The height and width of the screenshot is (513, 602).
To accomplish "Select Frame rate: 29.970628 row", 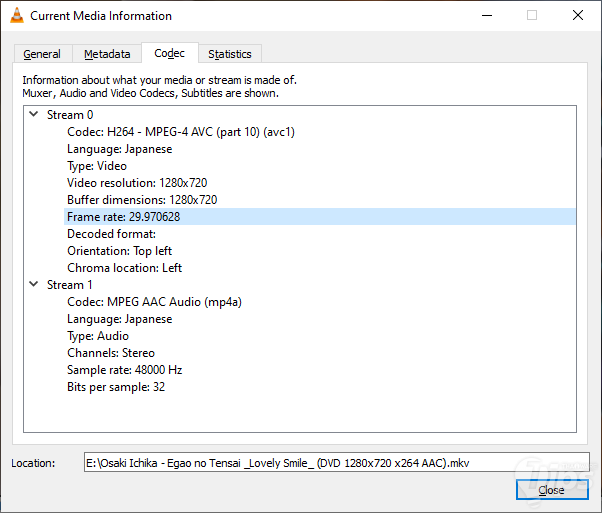I will point(320,217).
